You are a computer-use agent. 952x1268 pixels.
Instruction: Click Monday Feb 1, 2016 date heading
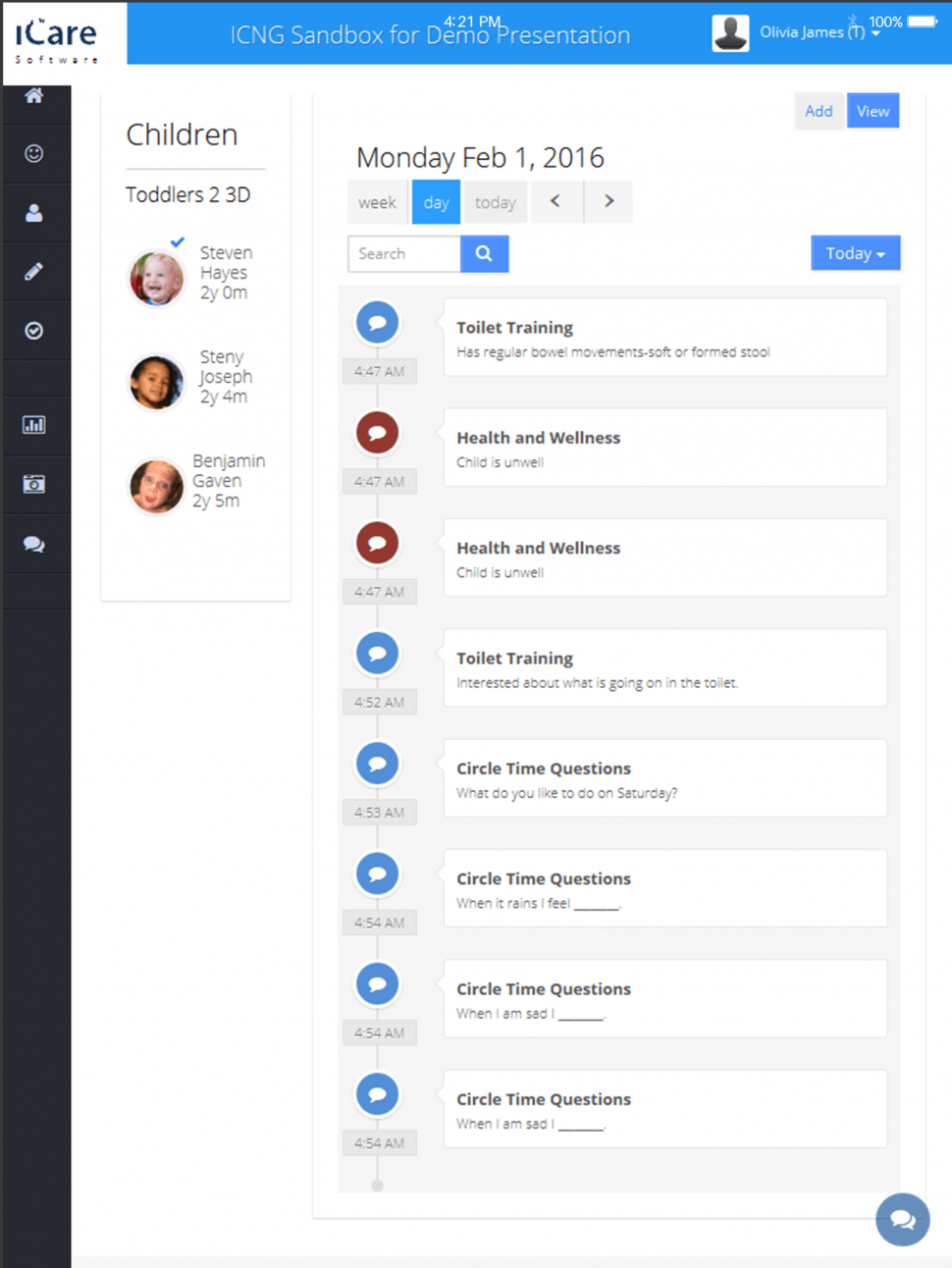[x=480, y=157]
